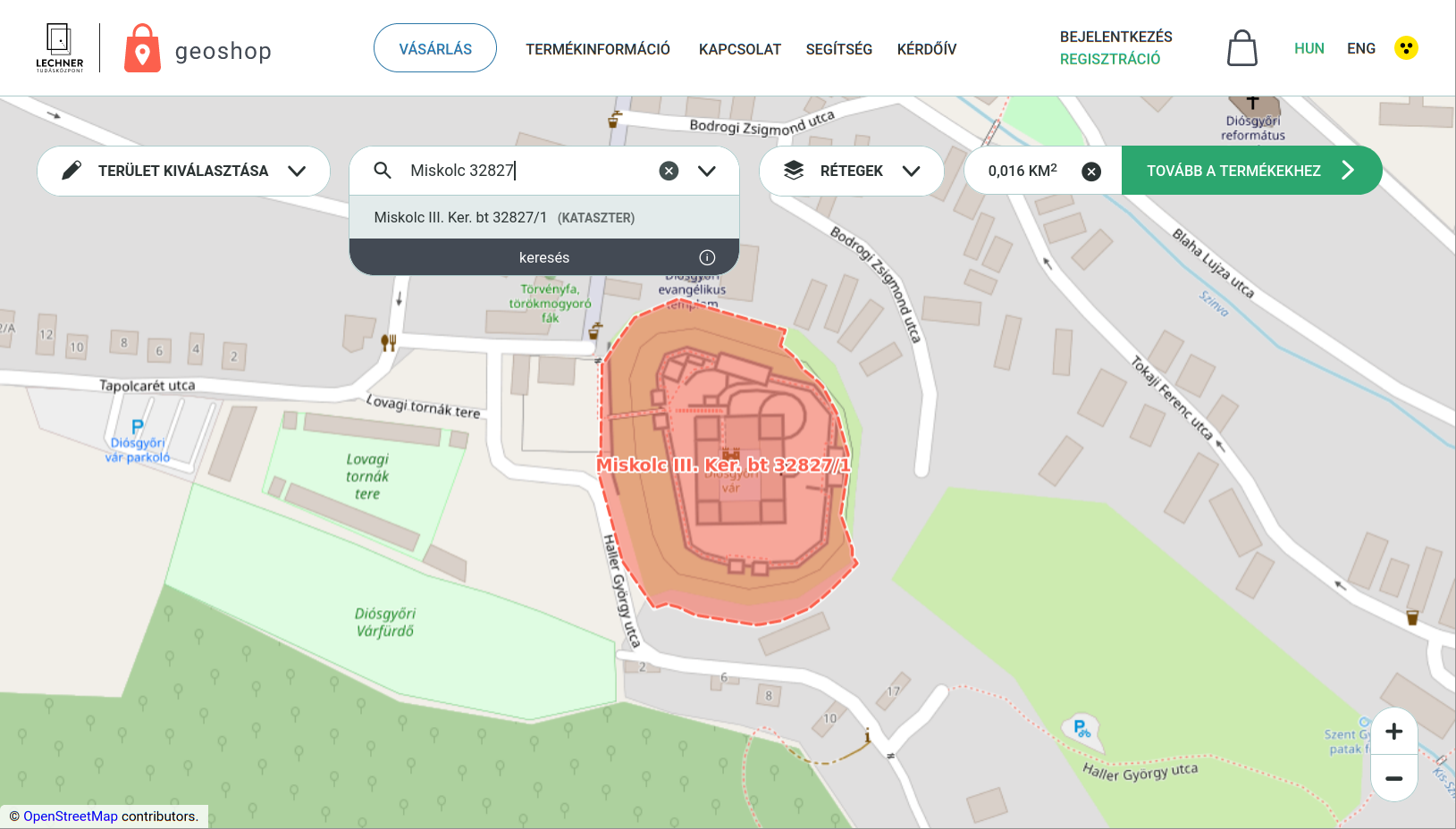1456x829 pixels.
Task: Clear the search field with the X icon
Action: point(669,171)
